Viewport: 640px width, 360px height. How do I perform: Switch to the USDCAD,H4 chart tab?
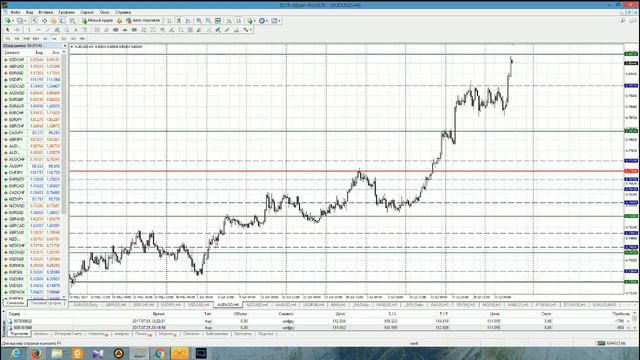pyautogui.click(x=199, y=305)
